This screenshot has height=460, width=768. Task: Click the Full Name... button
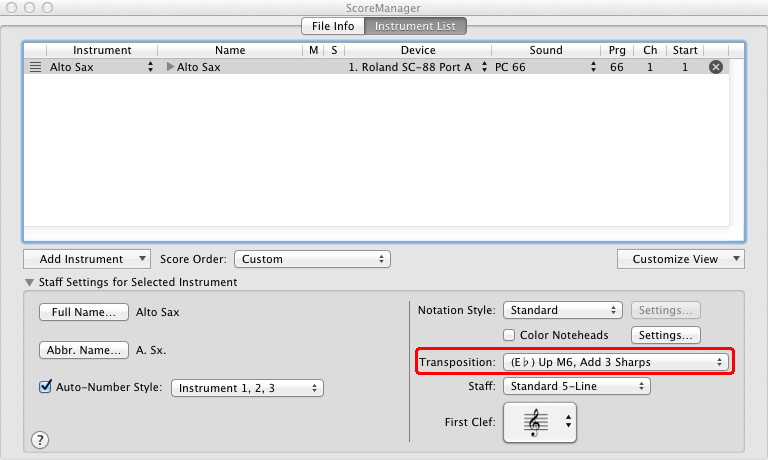point(84,312)
